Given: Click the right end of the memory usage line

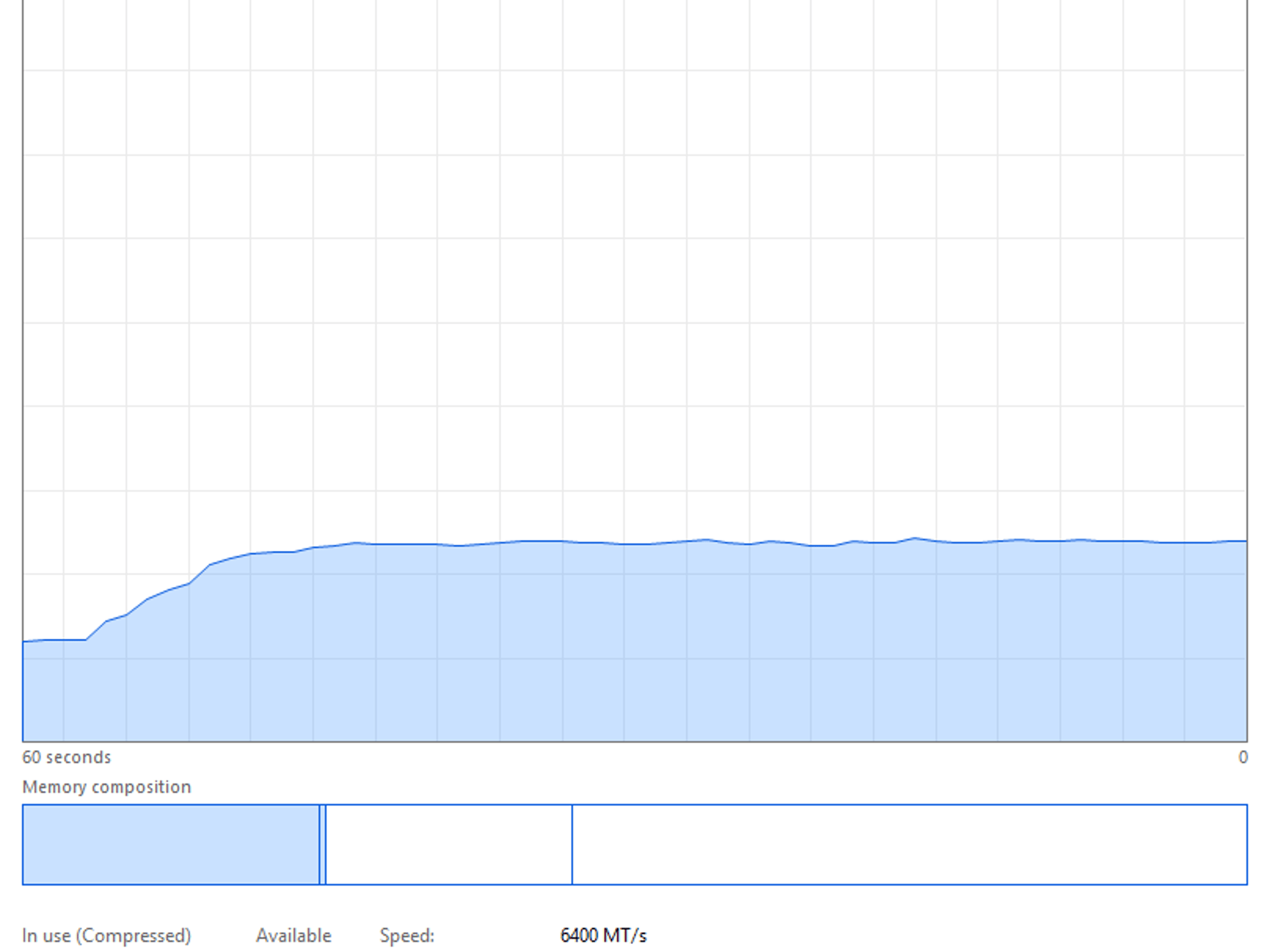Looking at the screenshot, I should (1243, 541).
